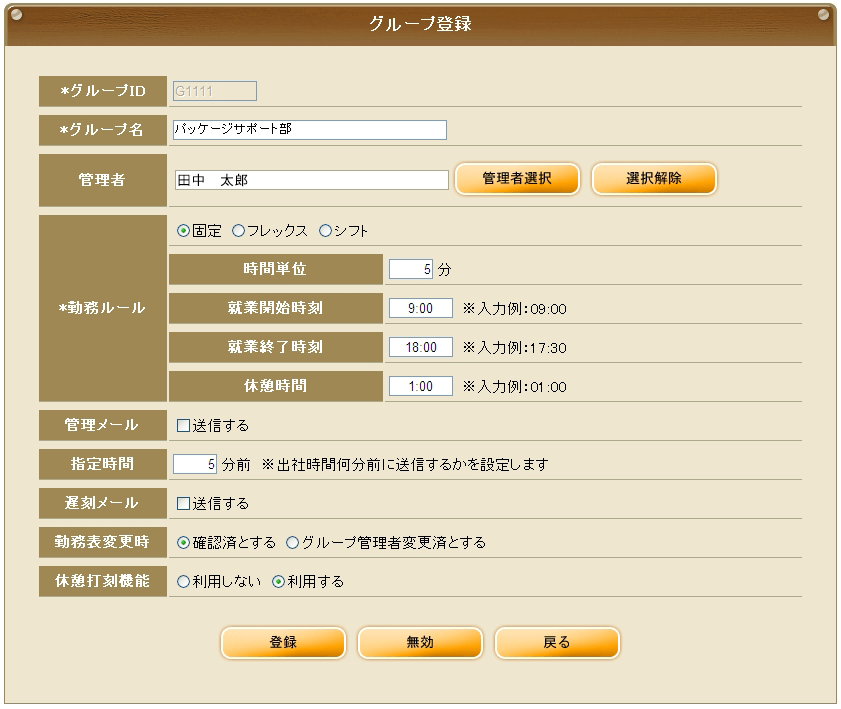Enable 管理メール 送信する checkbox
This screenshot has width=841, height=709.
183,426
